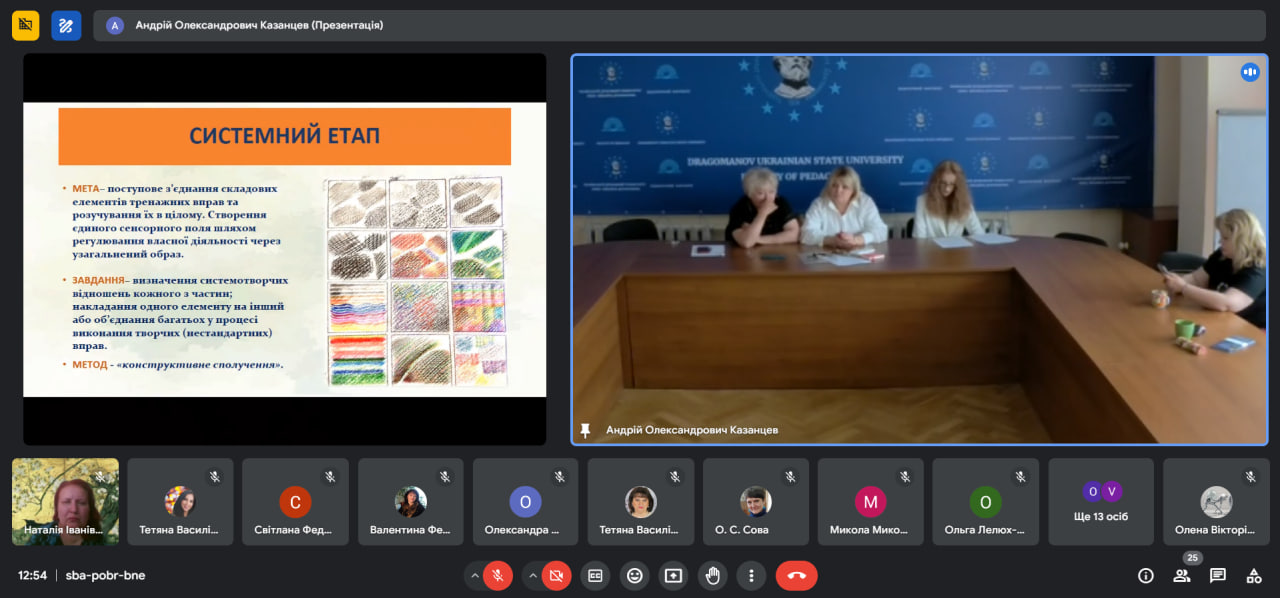The height and width of the screenshot is (598, 1280).
Task: Click the present screen icon
Action: 673,575
